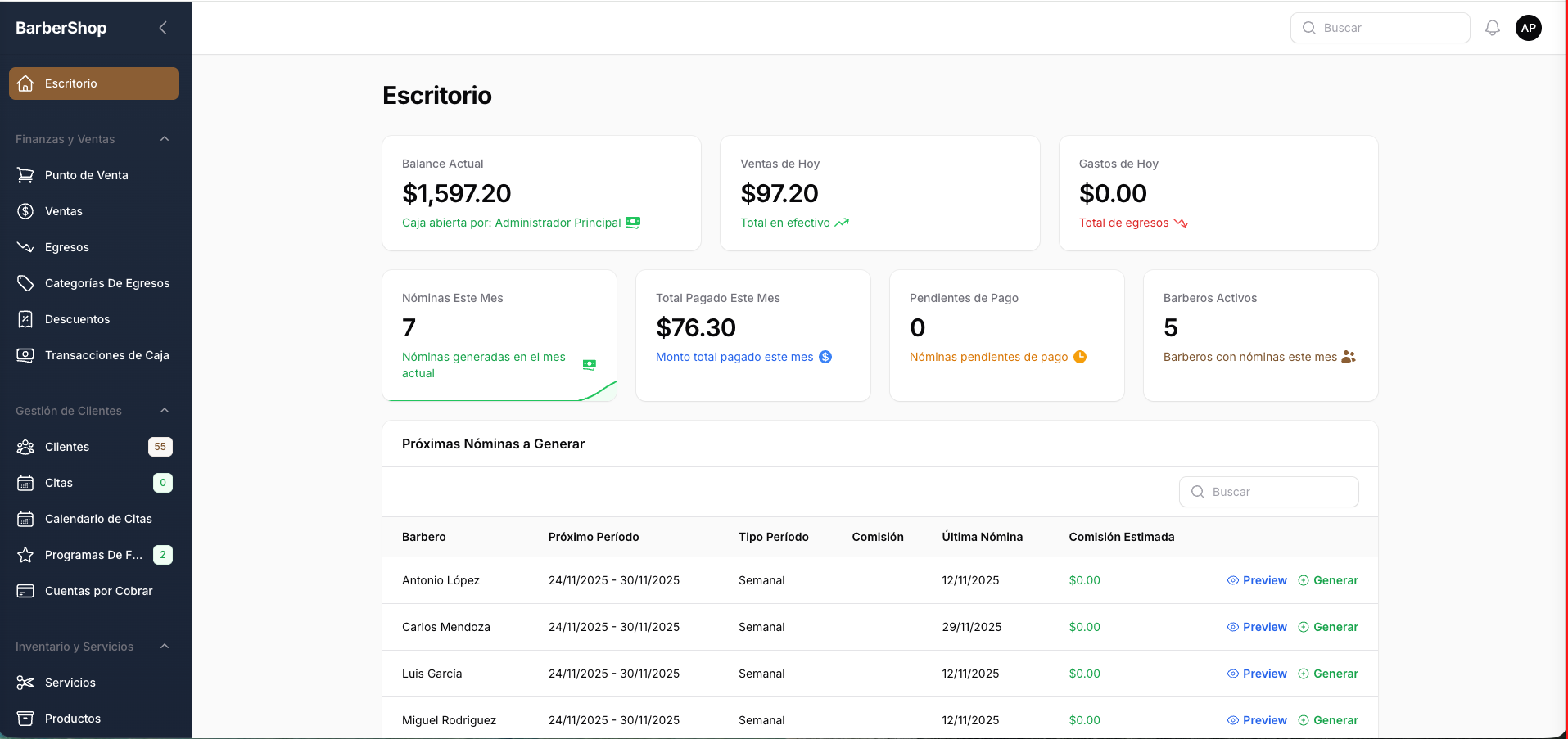Generate payroll for Luis García
The image size is (1568, 739).
pyautogui.click(x=1328, y=674)
